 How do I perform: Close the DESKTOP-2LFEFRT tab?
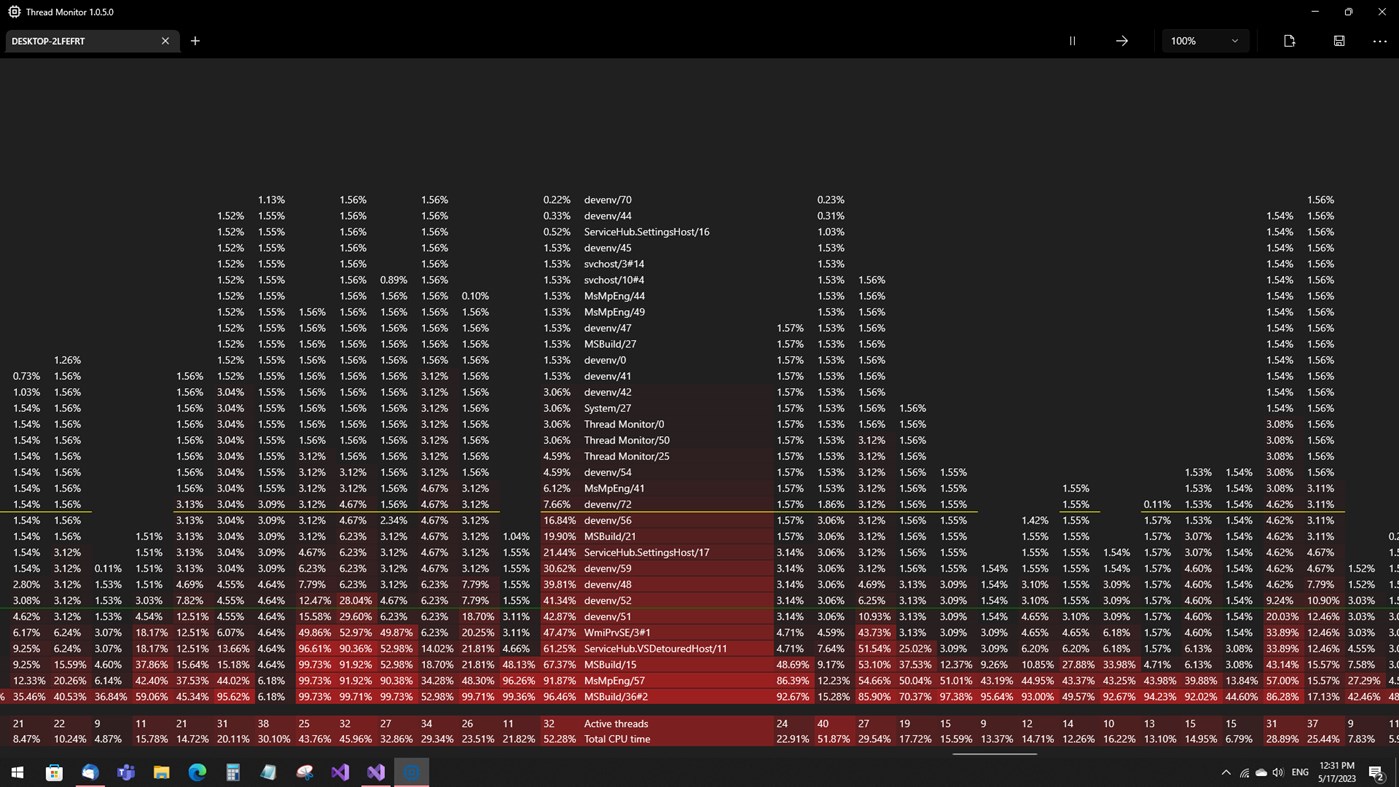click(165, 41)
